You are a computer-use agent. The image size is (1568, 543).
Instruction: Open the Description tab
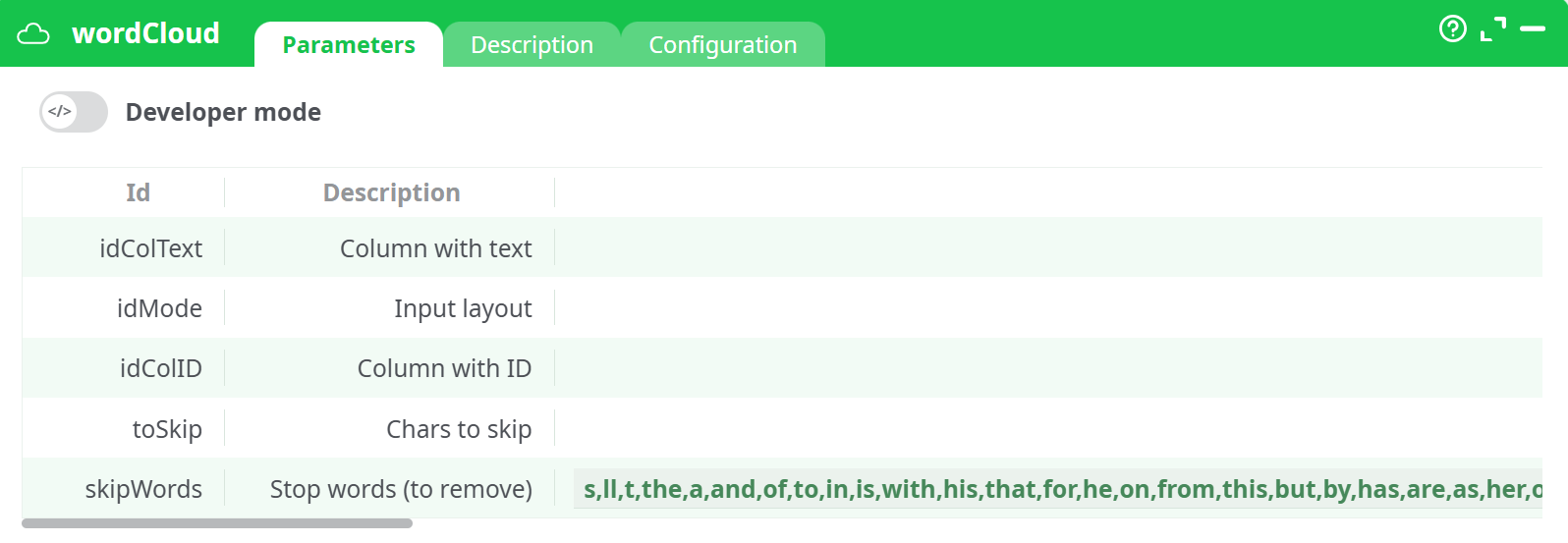click(532, 45)
